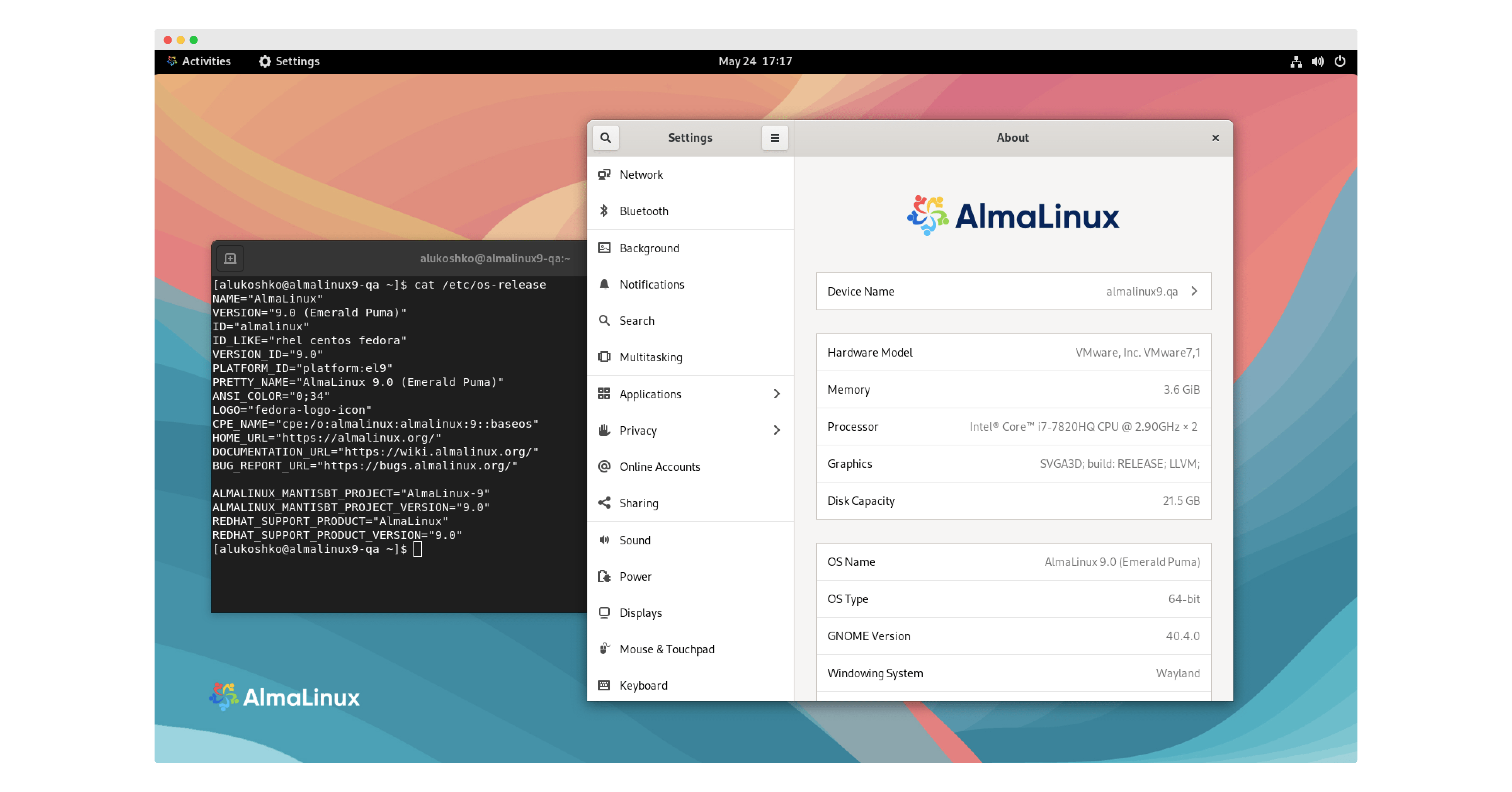Close the Settings About window
The height and width of the screenshot is (792, 1512).
click(x=1215, y=138)
